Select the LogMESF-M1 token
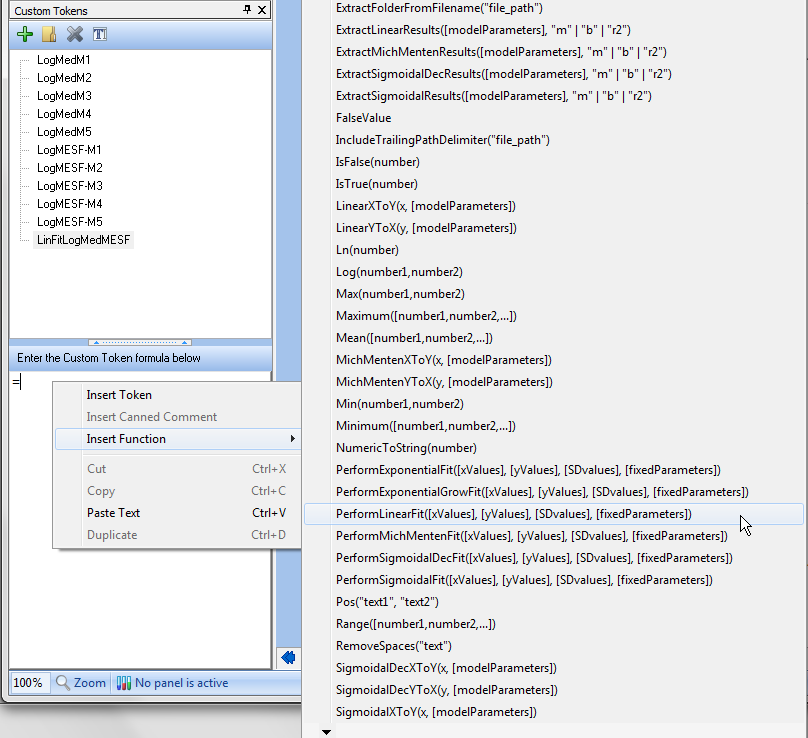 point(69,150)
